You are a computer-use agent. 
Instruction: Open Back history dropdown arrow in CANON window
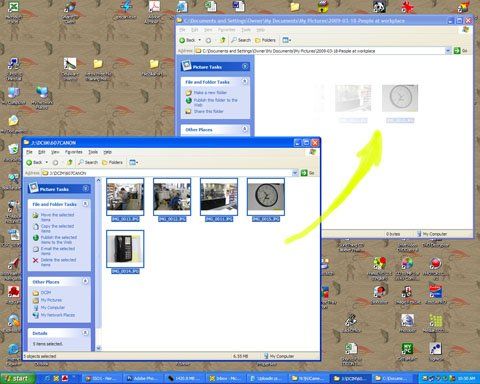click(x=47, y=162)
